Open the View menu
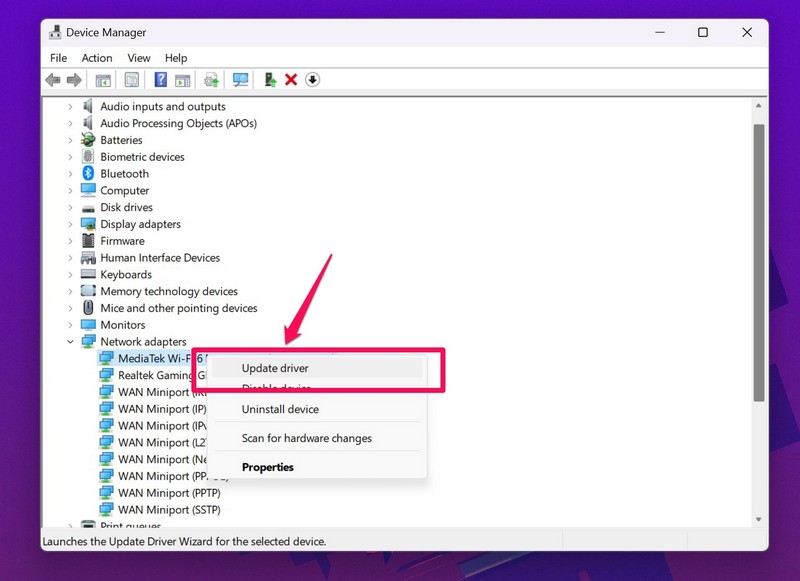800x581 pixels. (139, 58)
